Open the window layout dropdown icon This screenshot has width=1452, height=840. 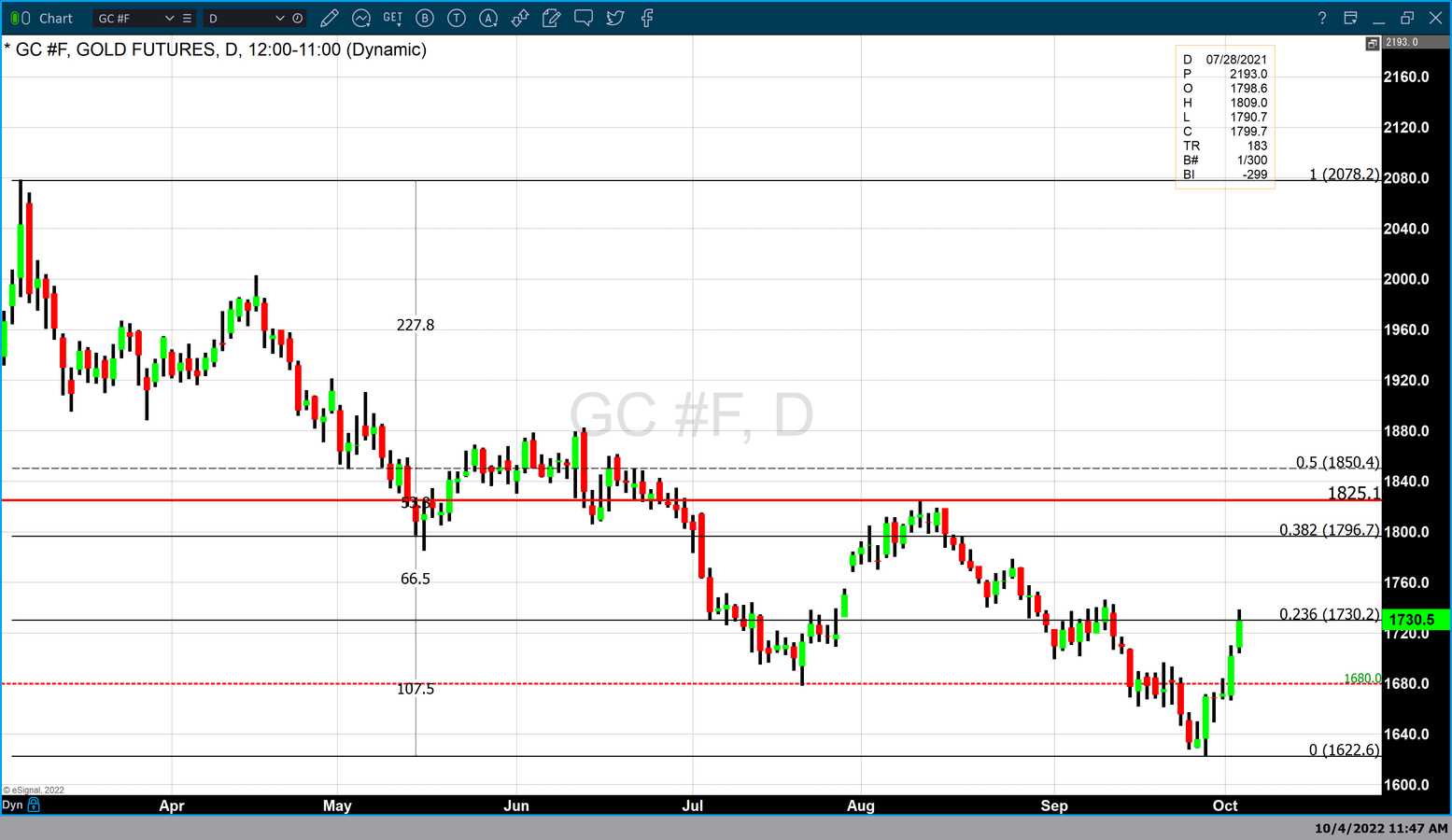tap(1350, 18)
